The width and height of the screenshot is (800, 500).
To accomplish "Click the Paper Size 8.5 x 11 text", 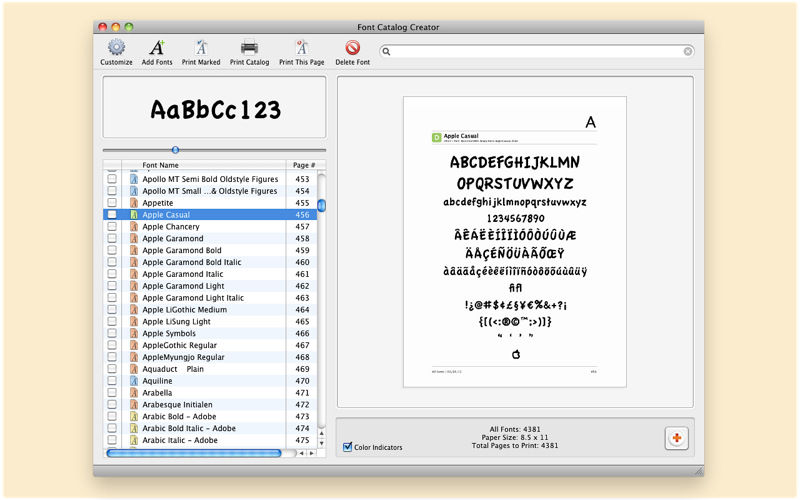I will tap(515, 437).
